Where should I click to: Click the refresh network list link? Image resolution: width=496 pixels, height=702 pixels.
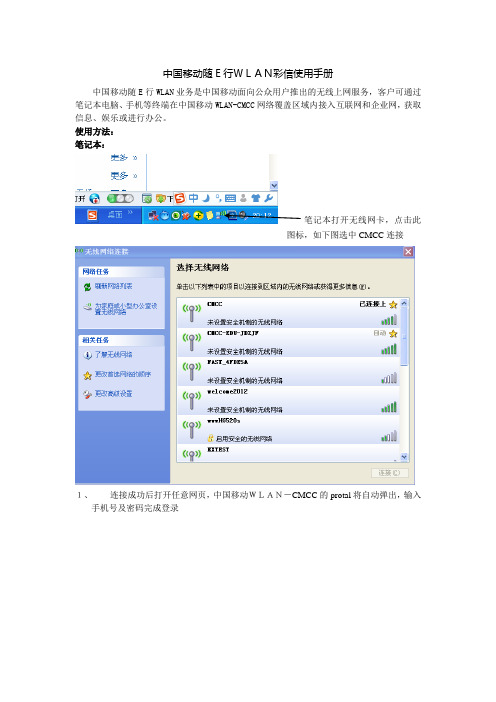pos(113,286)
